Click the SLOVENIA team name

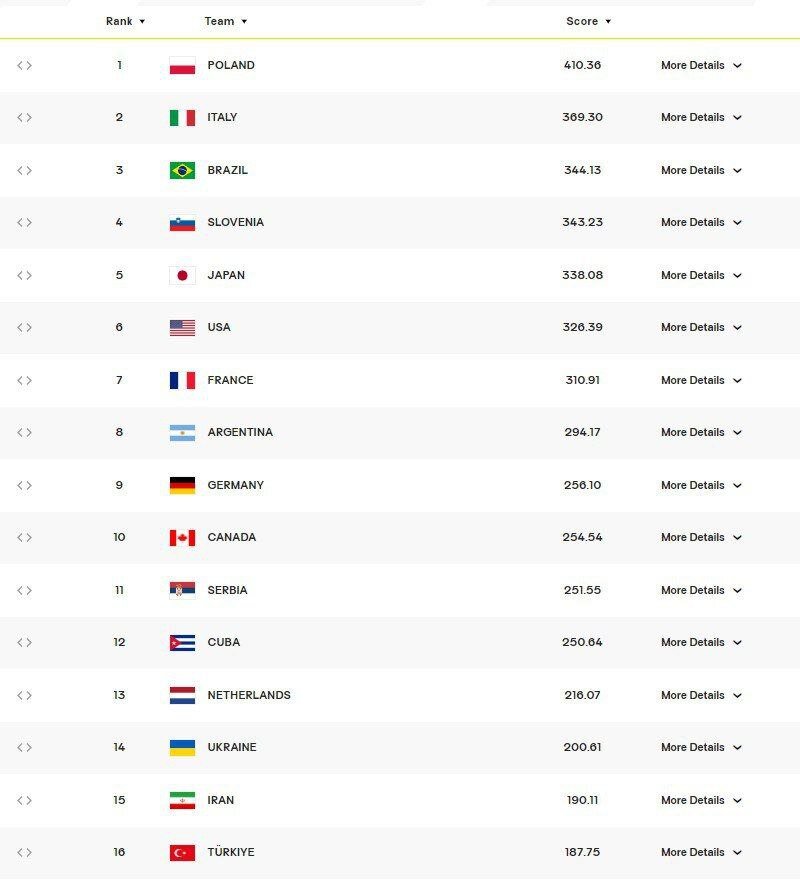click(x=236, y=223)
